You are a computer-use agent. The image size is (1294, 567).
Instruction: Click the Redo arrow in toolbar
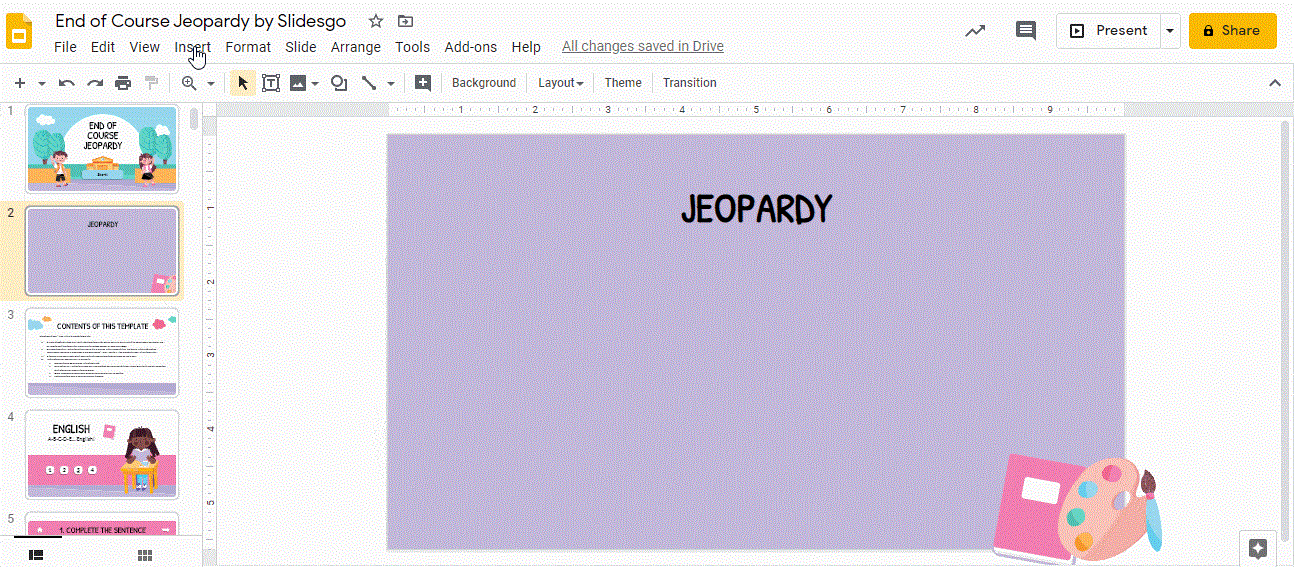pyautogui.click(x=95, y=83)
